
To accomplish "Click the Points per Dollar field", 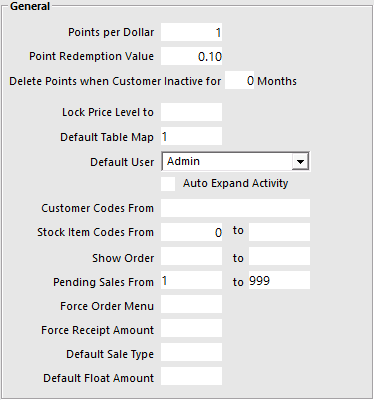I will click(x=191, y=32).
